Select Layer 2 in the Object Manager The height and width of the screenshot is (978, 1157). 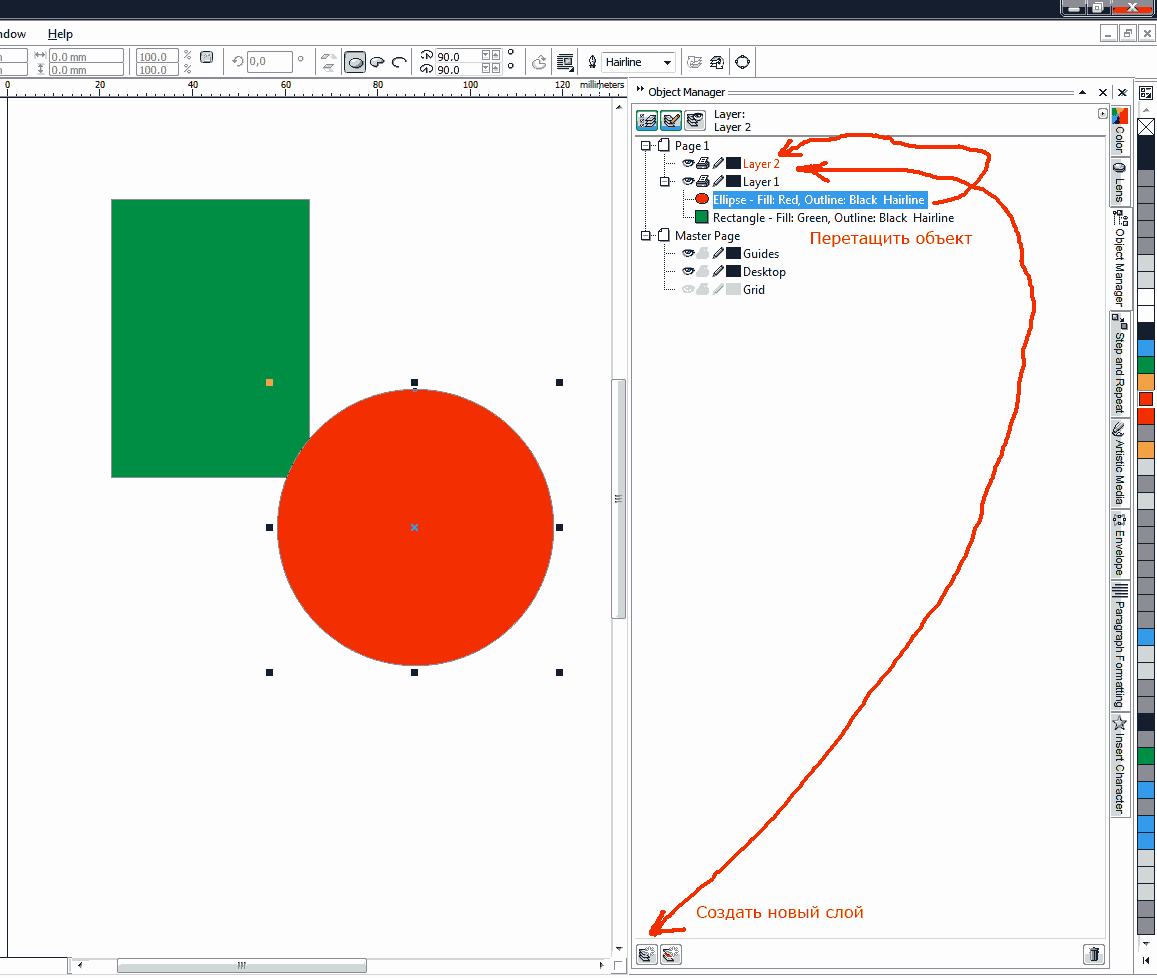[x=761, y=164]
